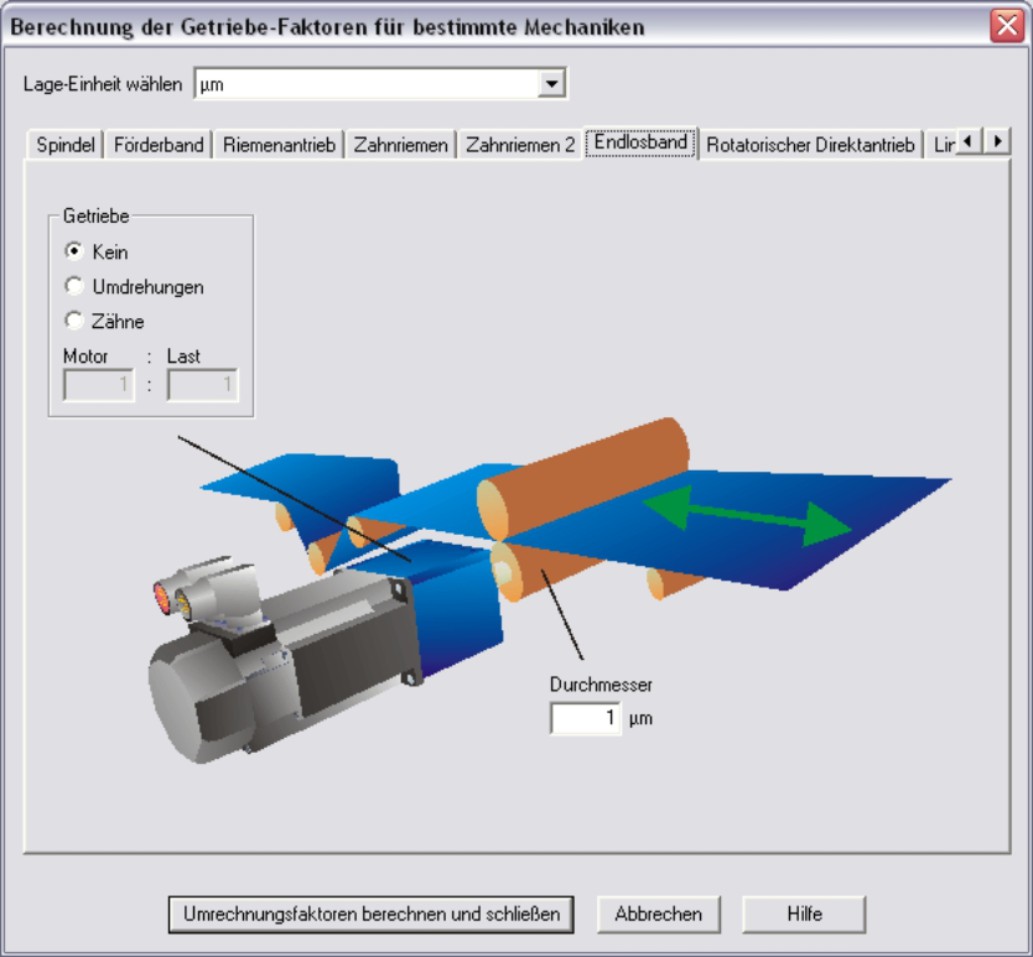The image size is (1033, 957).
Task: Close the dialog with the red X
Action: point(1006,26)
